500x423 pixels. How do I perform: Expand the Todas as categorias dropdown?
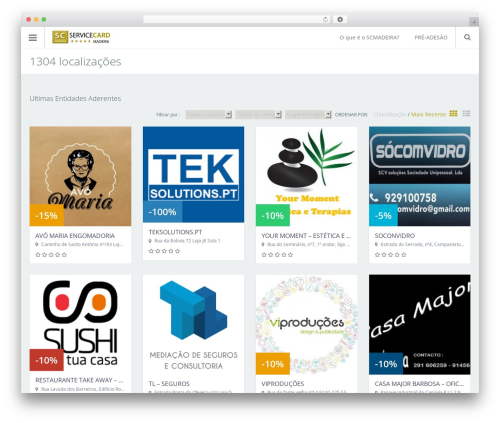pyautogui.click(x=258, y=114)
